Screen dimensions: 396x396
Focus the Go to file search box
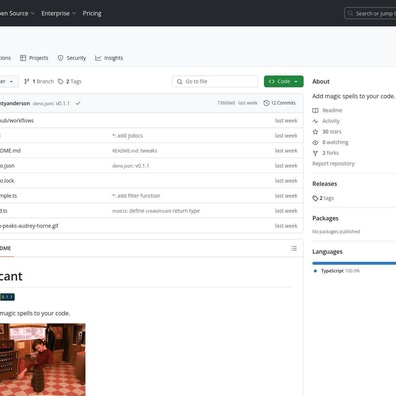pyautogui.click(x=215, y=81)
